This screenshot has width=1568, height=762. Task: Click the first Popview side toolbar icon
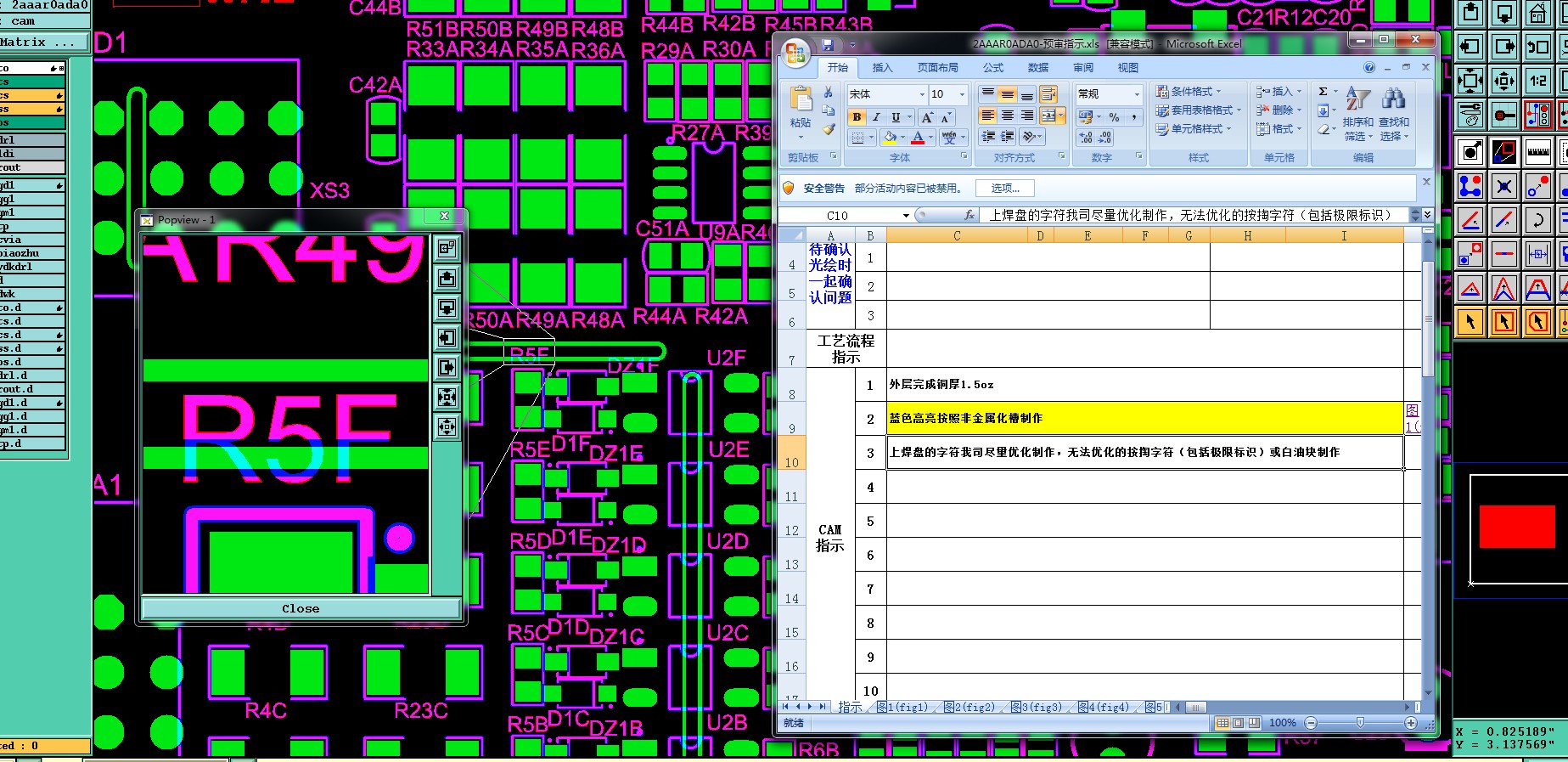point(447,248)
